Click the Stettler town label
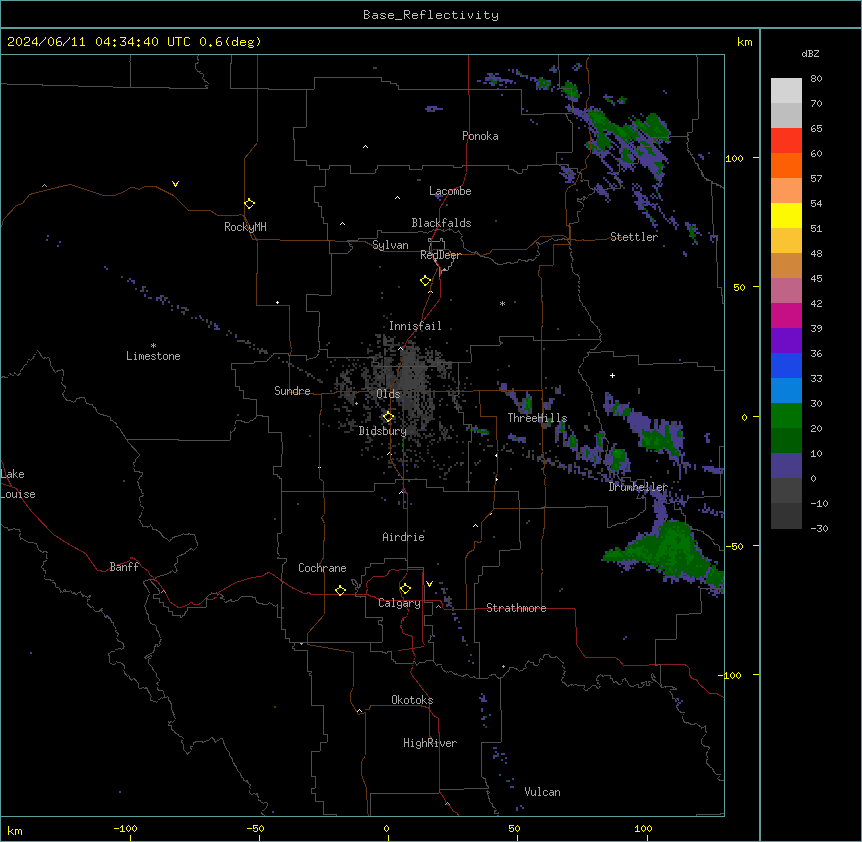862x842 pixels. (634, 237)
